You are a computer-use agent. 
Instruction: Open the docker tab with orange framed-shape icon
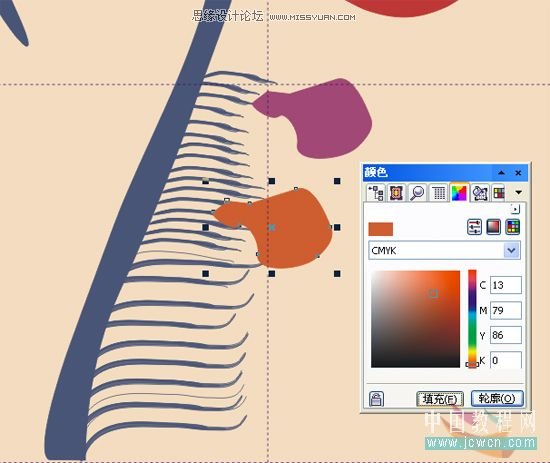396,193
